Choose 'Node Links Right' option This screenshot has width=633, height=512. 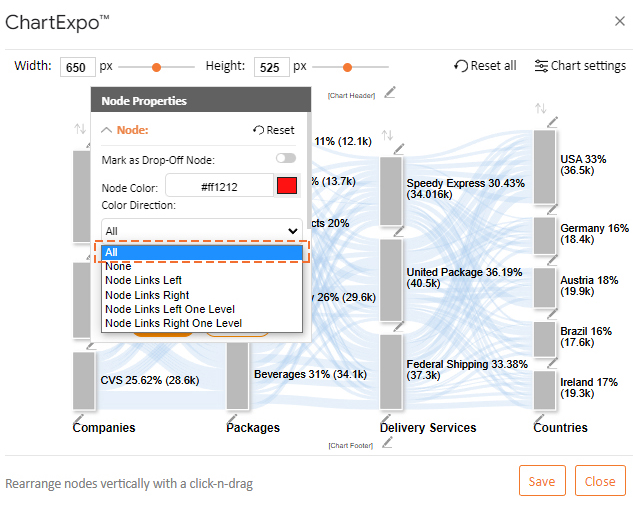pyautogui.click(x=202, y=295)
